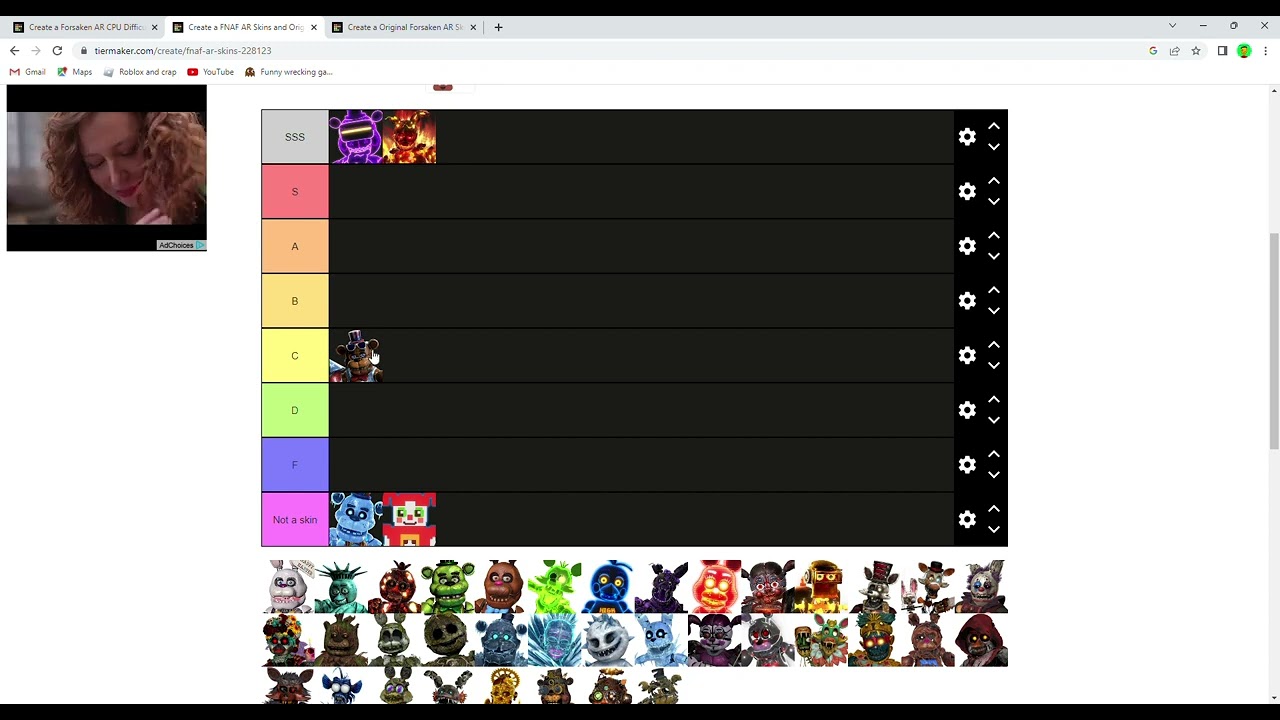
Task: Move S tier row up
Action: pos(994,181)
